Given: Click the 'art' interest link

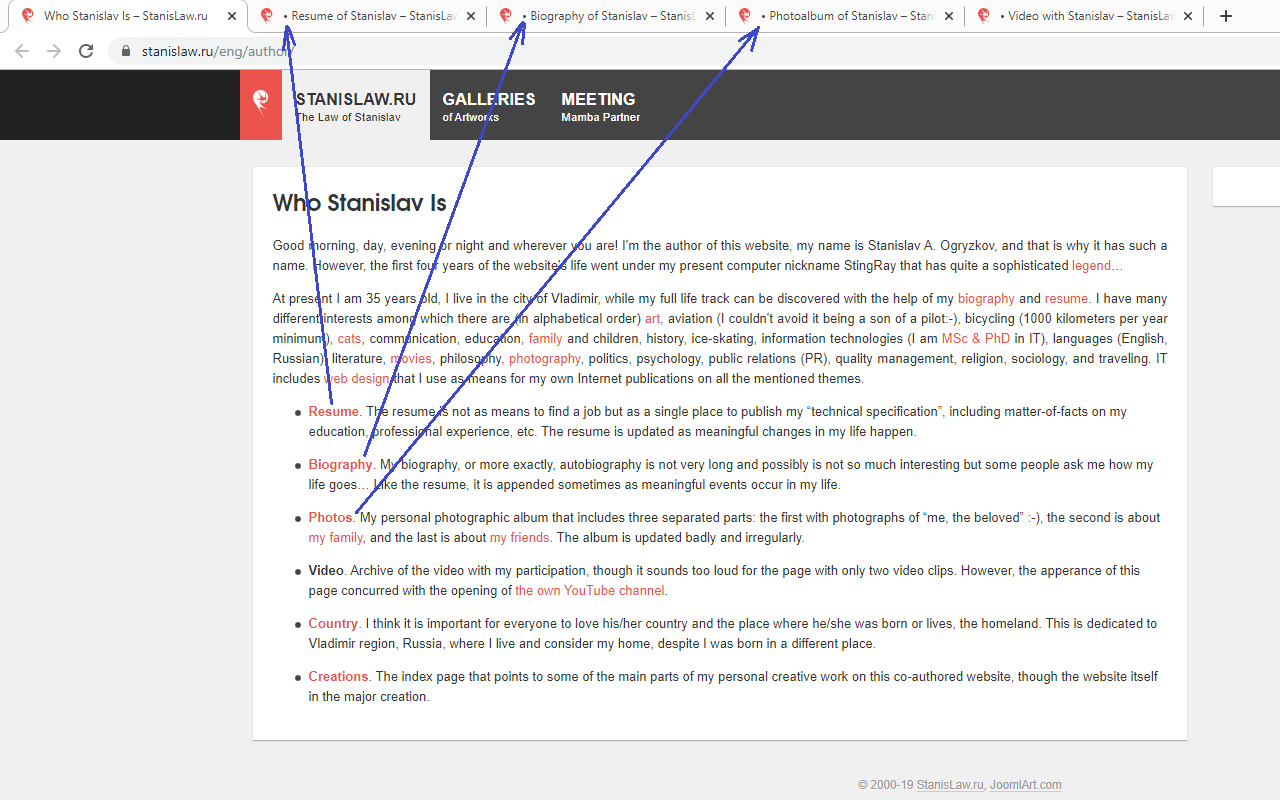Looking at the screenshot, I should [x=652, y=319].
